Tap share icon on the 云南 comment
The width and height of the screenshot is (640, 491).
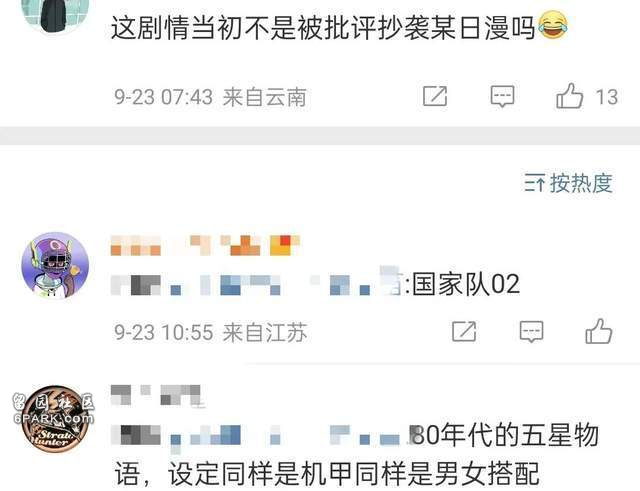[x=435, y=96]
